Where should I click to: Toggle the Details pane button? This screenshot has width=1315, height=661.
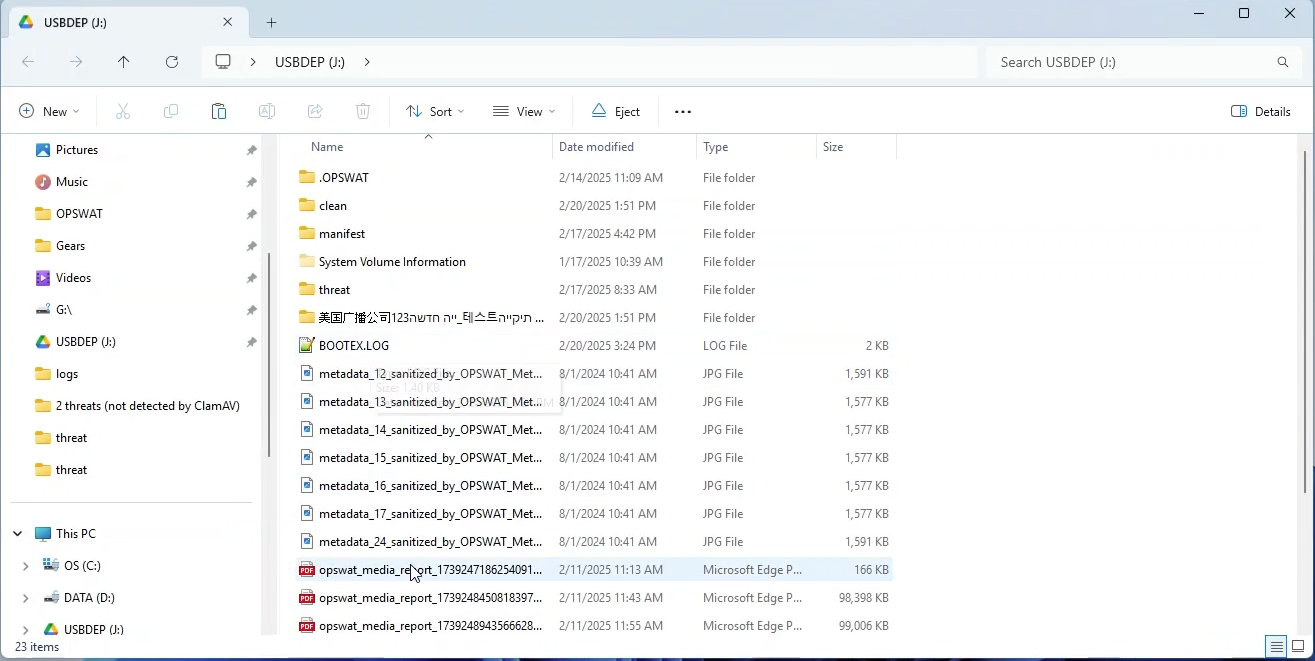click(x=1261, y=111)
